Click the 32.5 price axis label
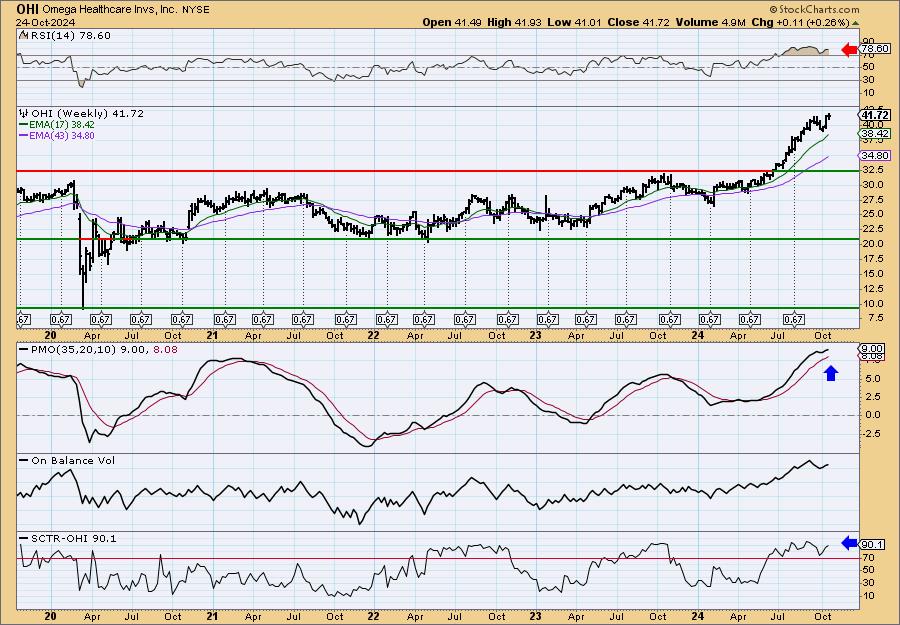The image size is (900, 625). 872,170
